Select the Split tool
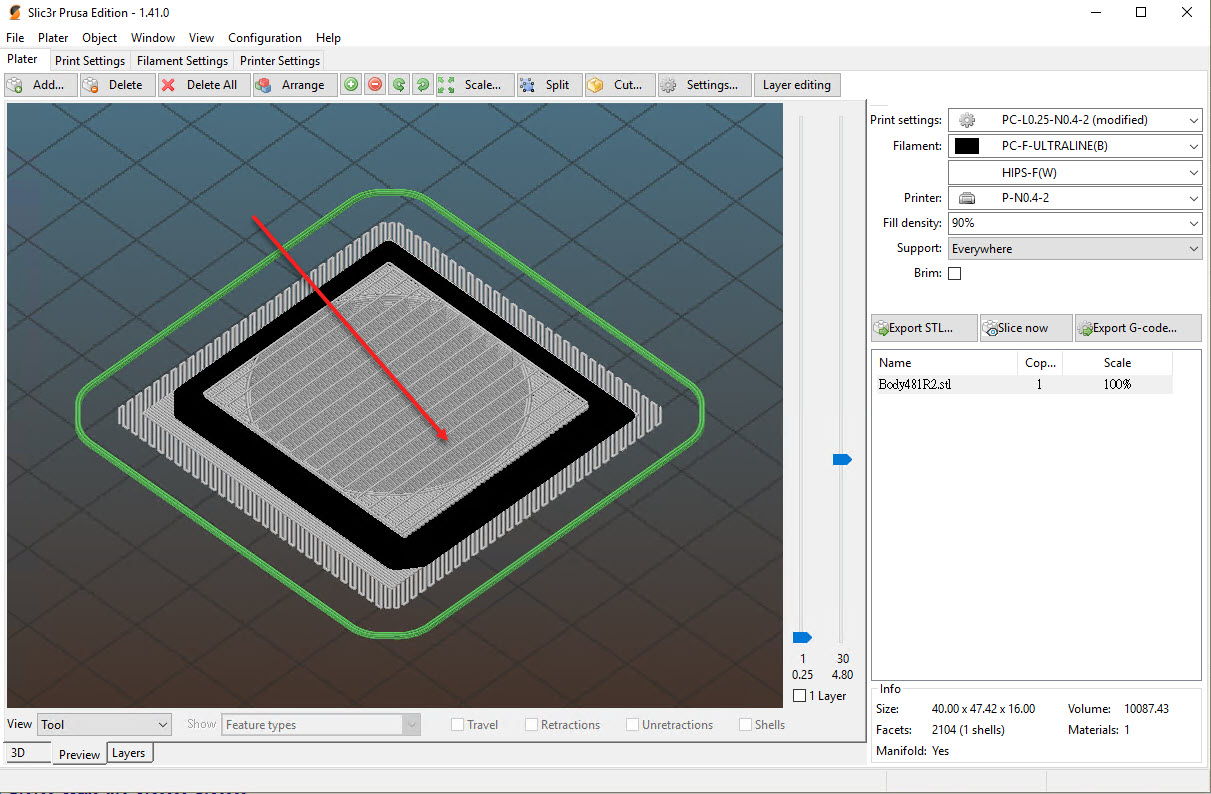 [x=548, y=84]
